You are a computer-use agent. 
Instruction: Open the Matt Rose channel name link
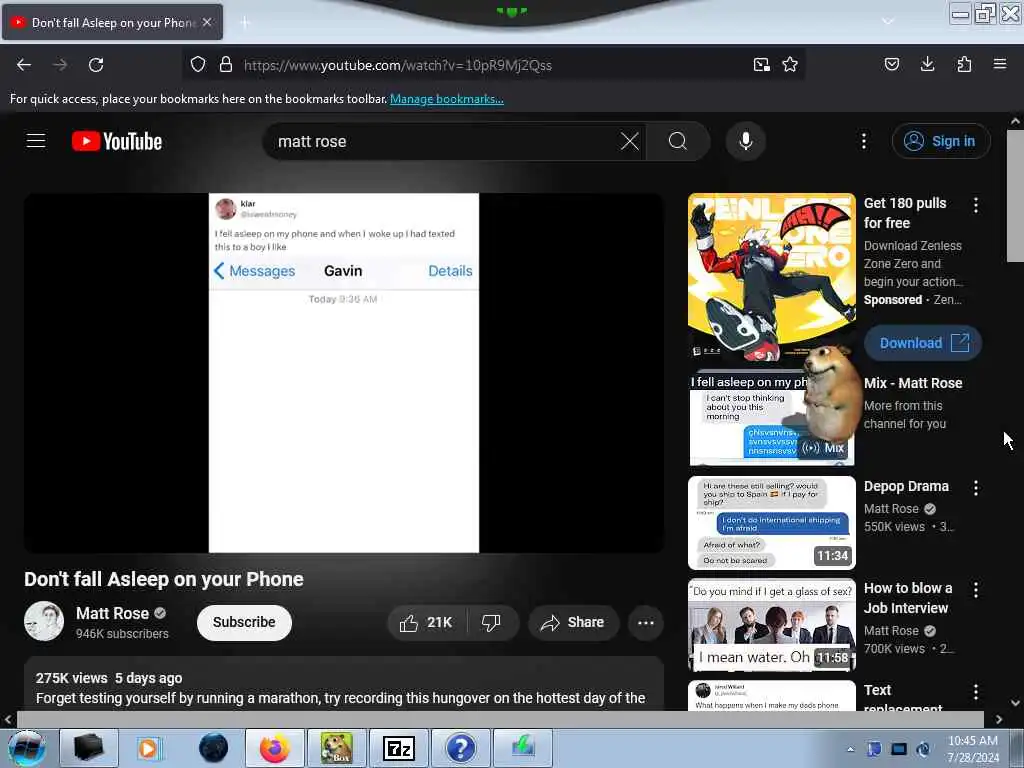[112, 613]
